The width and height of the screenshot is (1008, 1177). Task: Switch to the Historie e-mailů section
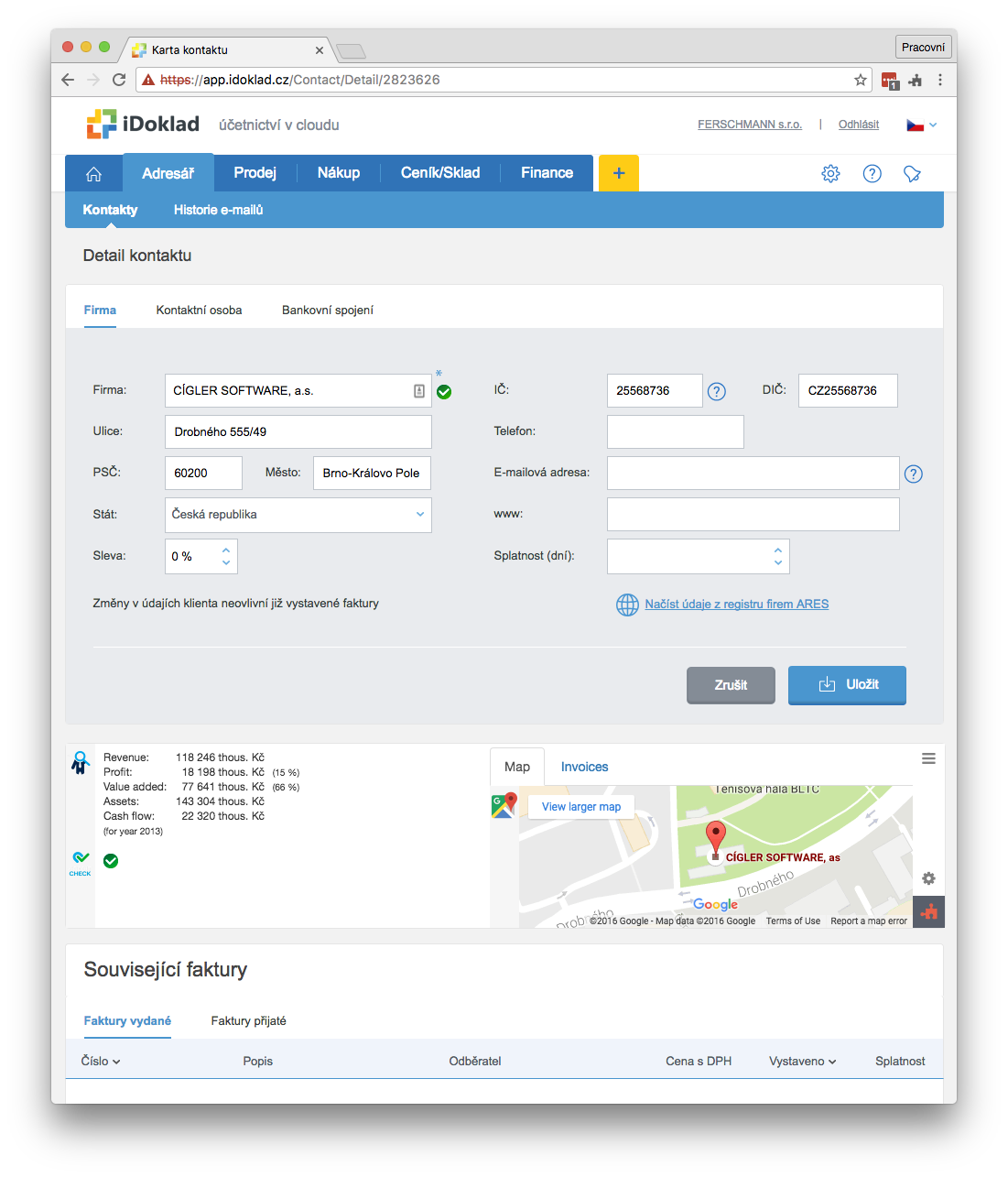pyautogui.click(x=219, y=210)
